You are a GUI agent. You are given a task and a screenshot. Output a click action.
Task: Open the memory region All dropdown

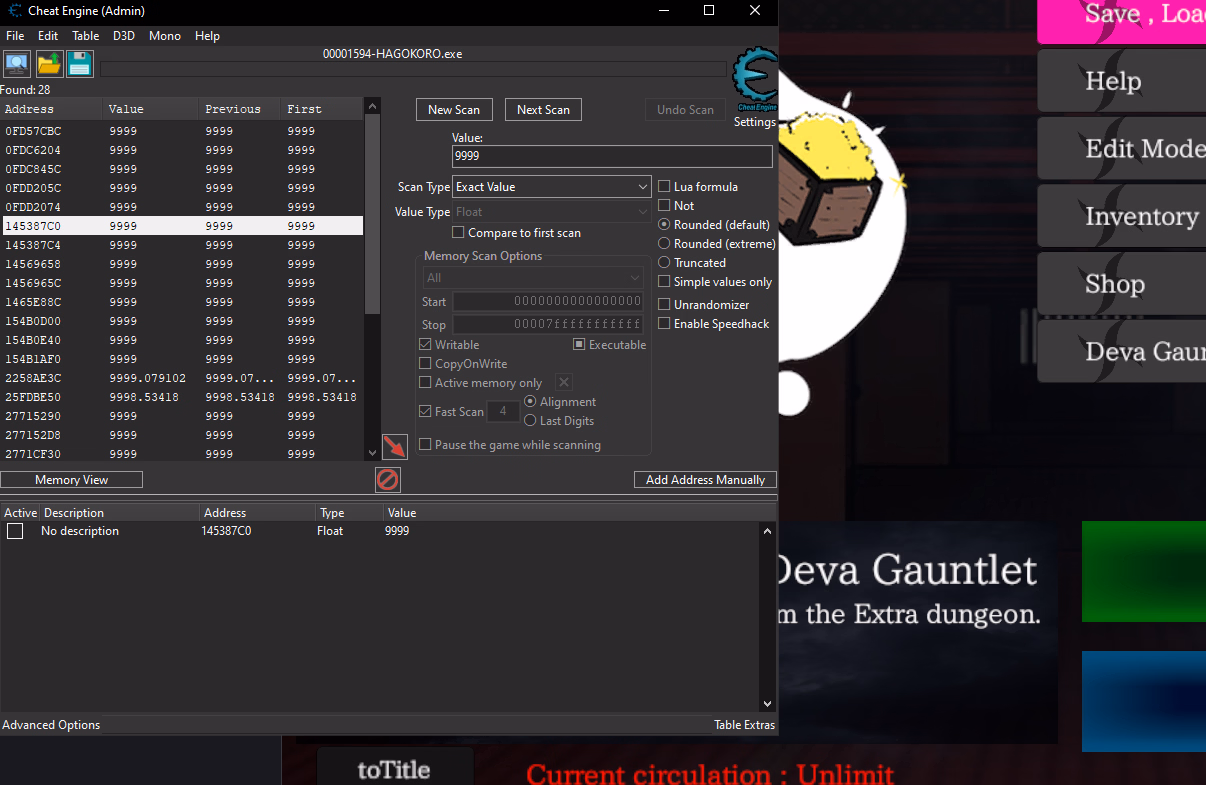pos(533,278)
